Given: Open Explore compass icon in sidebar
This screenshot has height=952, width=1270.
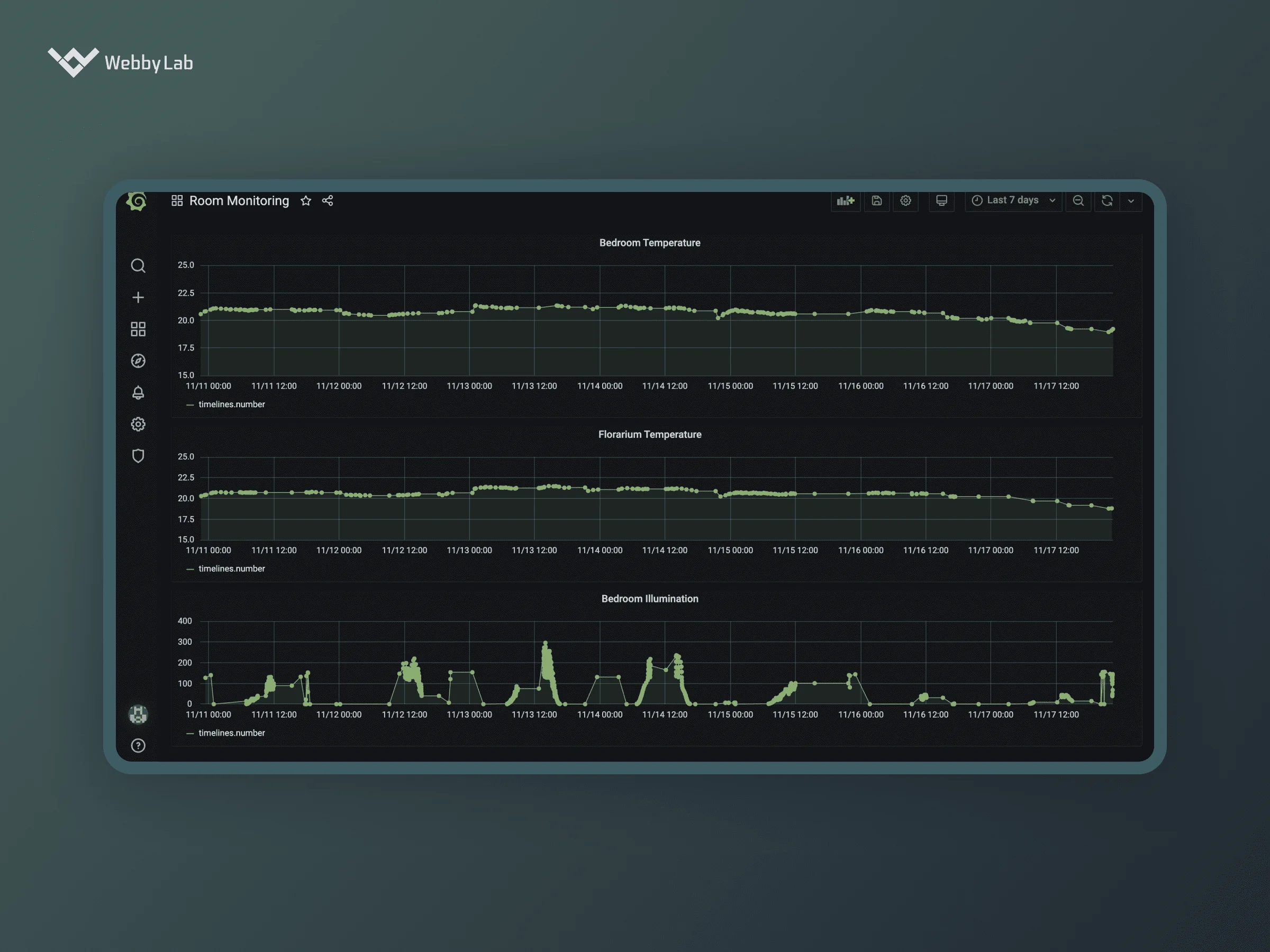Looking at the screenshot, I should pyautogui.click(x=138, y=361).
